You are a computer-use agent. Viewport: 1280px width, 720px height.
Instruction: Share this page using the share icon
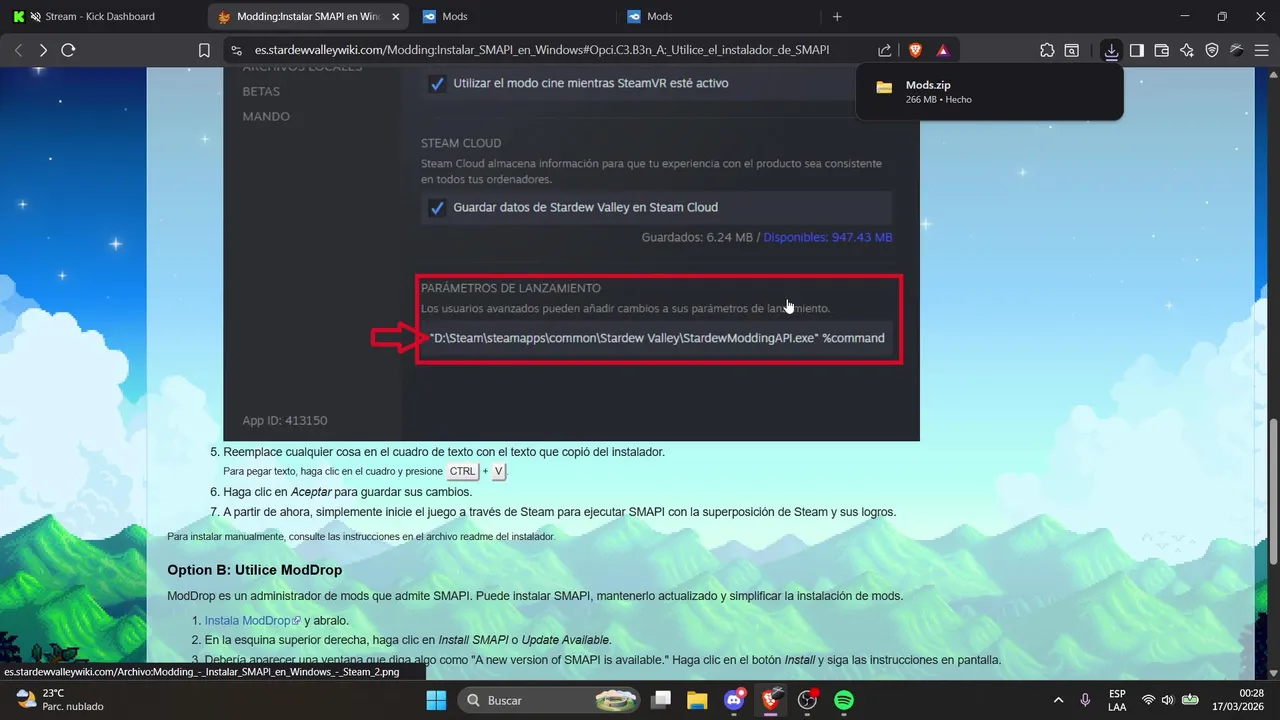[885, 50]
